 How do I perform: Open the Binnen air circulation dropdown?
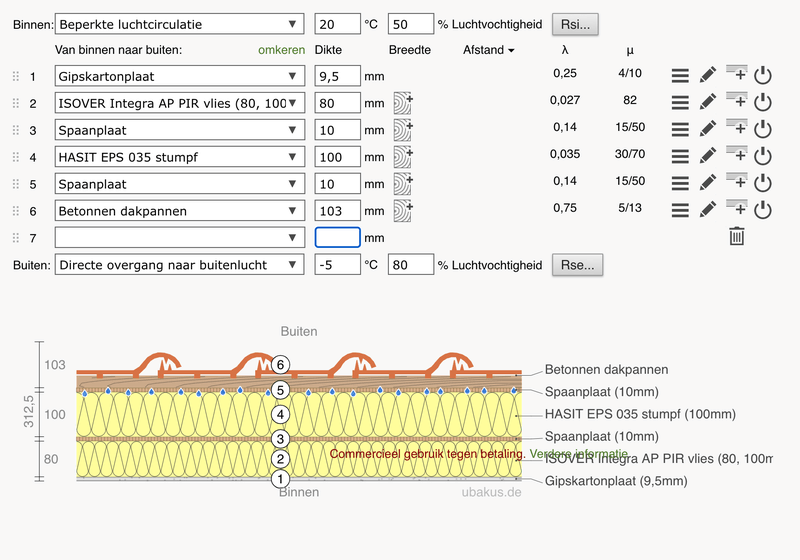pos(180,23)
